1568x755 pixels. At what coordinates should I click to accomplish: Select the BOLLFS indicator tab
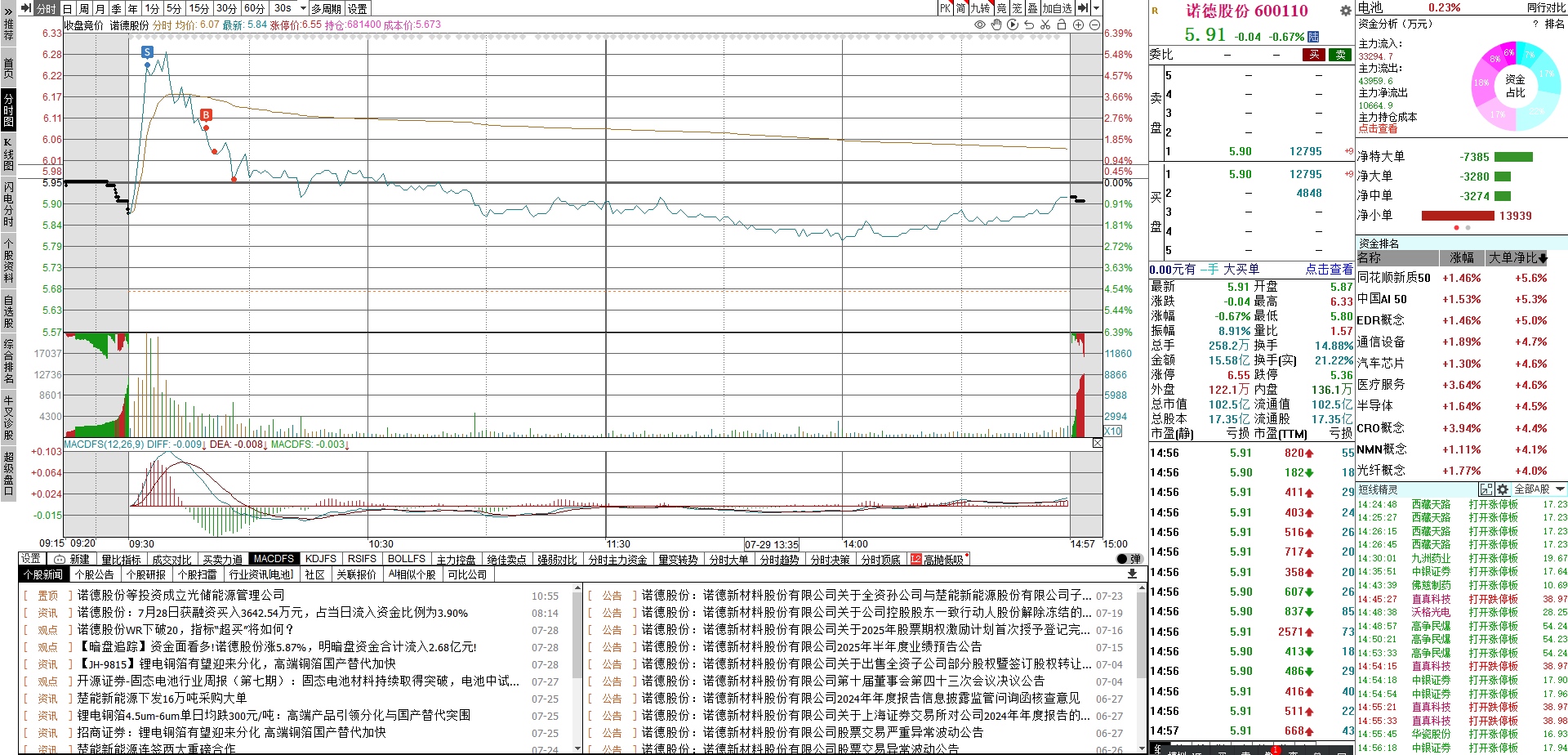pos(407,559)
